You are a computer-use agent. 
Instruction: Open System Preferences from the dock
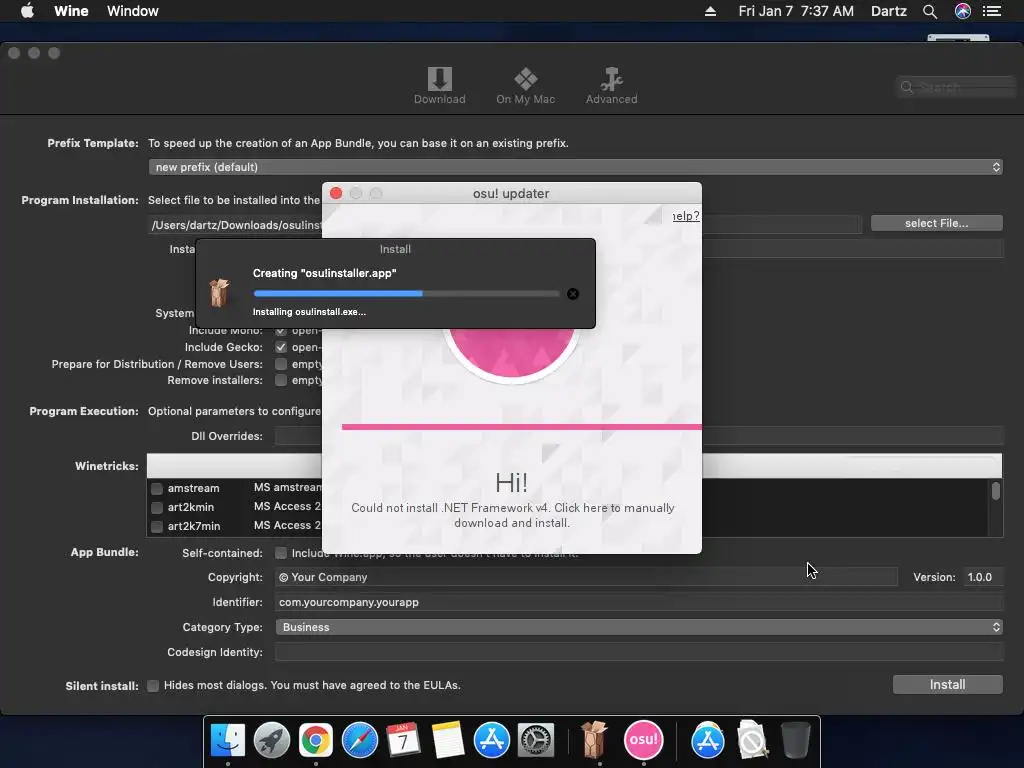click(536, 741)
